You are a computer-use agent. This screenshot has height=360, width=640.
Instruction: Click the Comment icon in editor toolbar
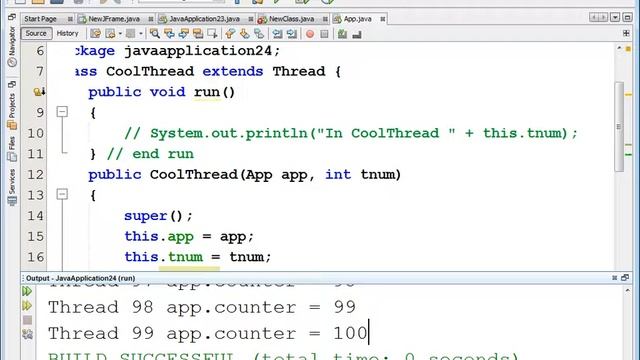pos(342,34)
